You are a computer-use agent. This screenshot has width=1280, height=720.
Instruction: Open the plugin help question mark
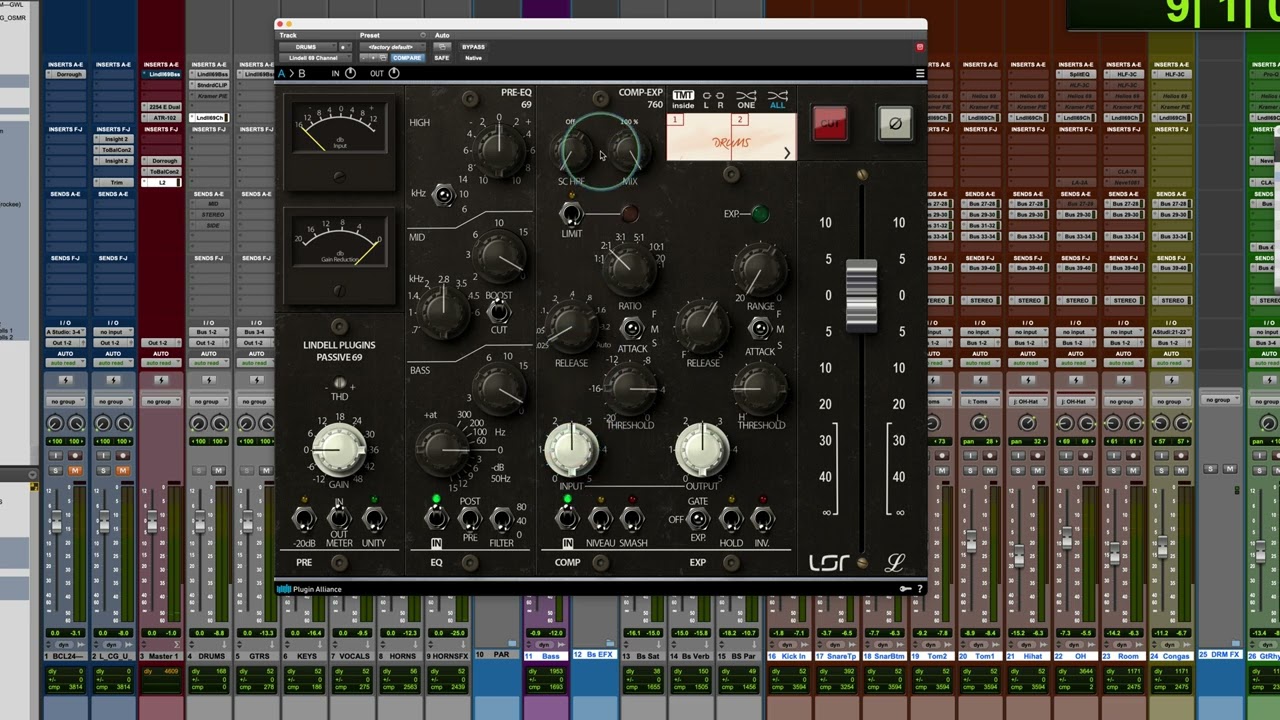tap(920, 589)
